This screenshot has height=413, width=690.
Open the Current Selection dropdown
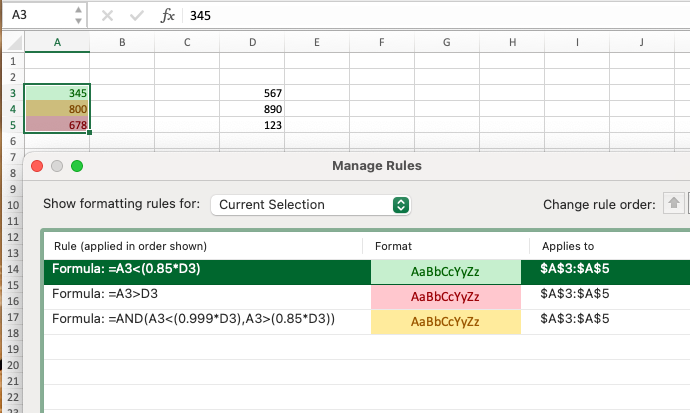point(311,205)
